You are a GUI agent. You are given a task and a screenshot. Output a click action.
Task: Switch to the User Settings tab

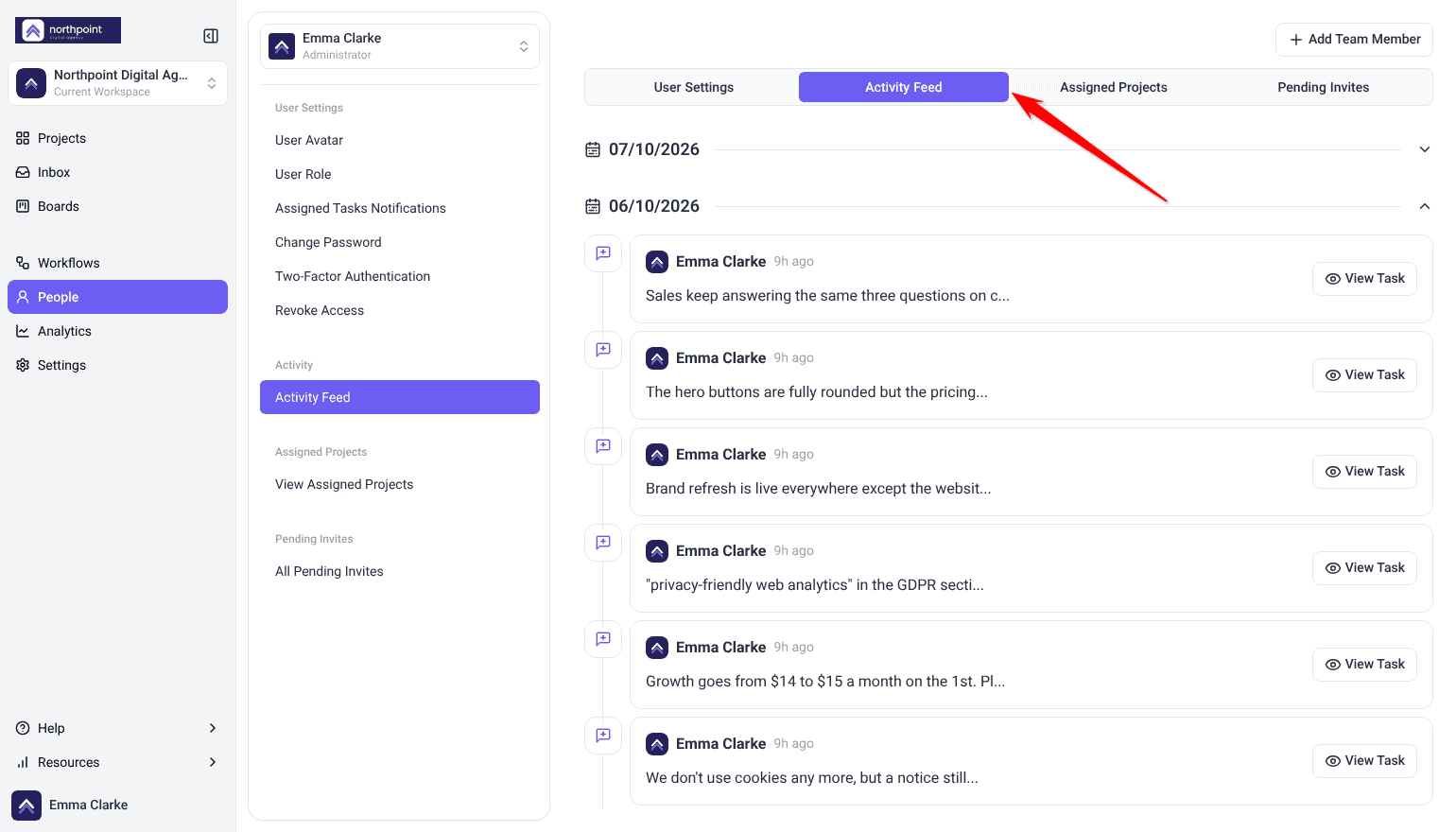pos(694,87)
